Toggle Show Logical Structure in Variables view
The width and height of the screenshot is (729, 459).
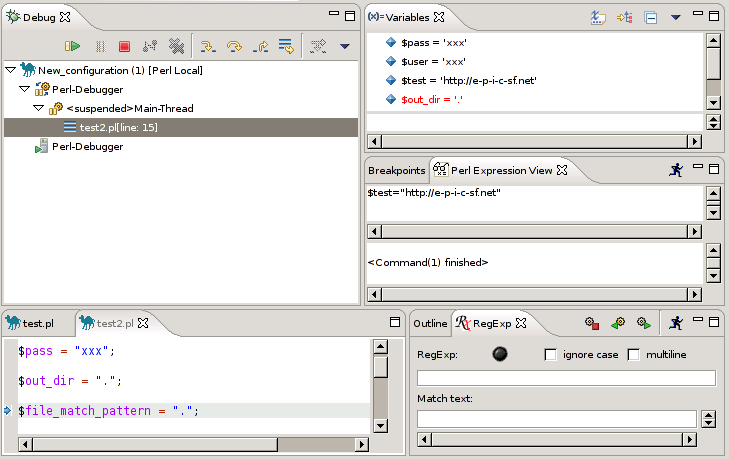coord(624,18)
